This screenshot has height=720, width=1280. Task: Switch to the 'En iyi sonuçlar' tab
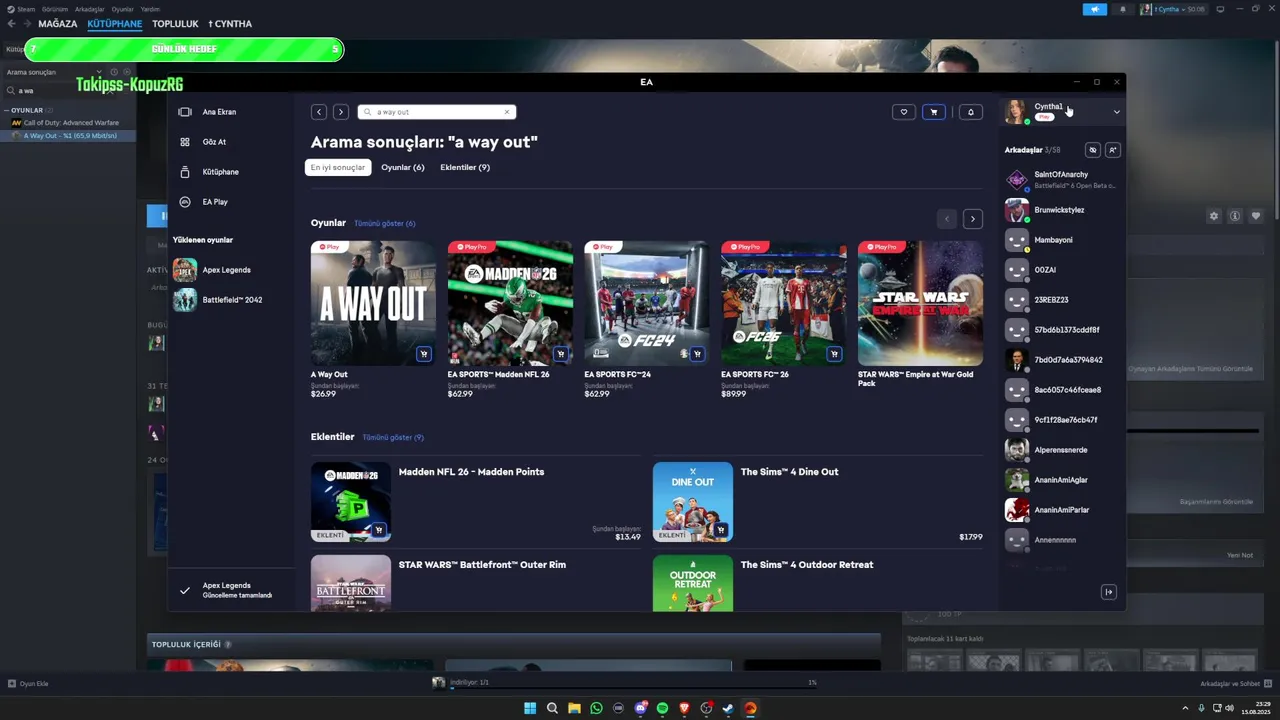[x=338, y=167]
